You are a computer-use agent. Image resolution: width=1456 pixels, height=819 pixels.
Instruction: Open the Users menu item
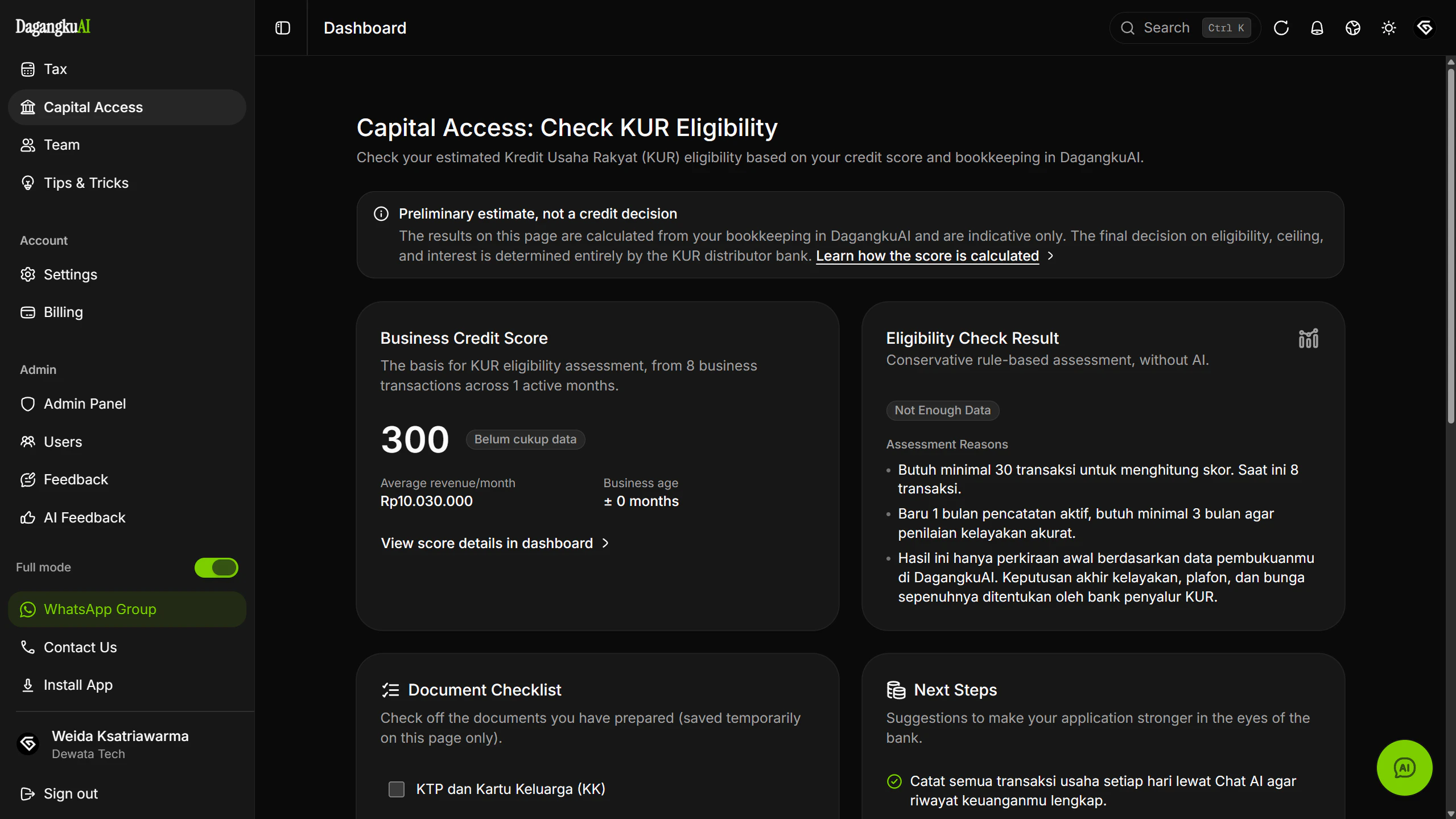127,442
